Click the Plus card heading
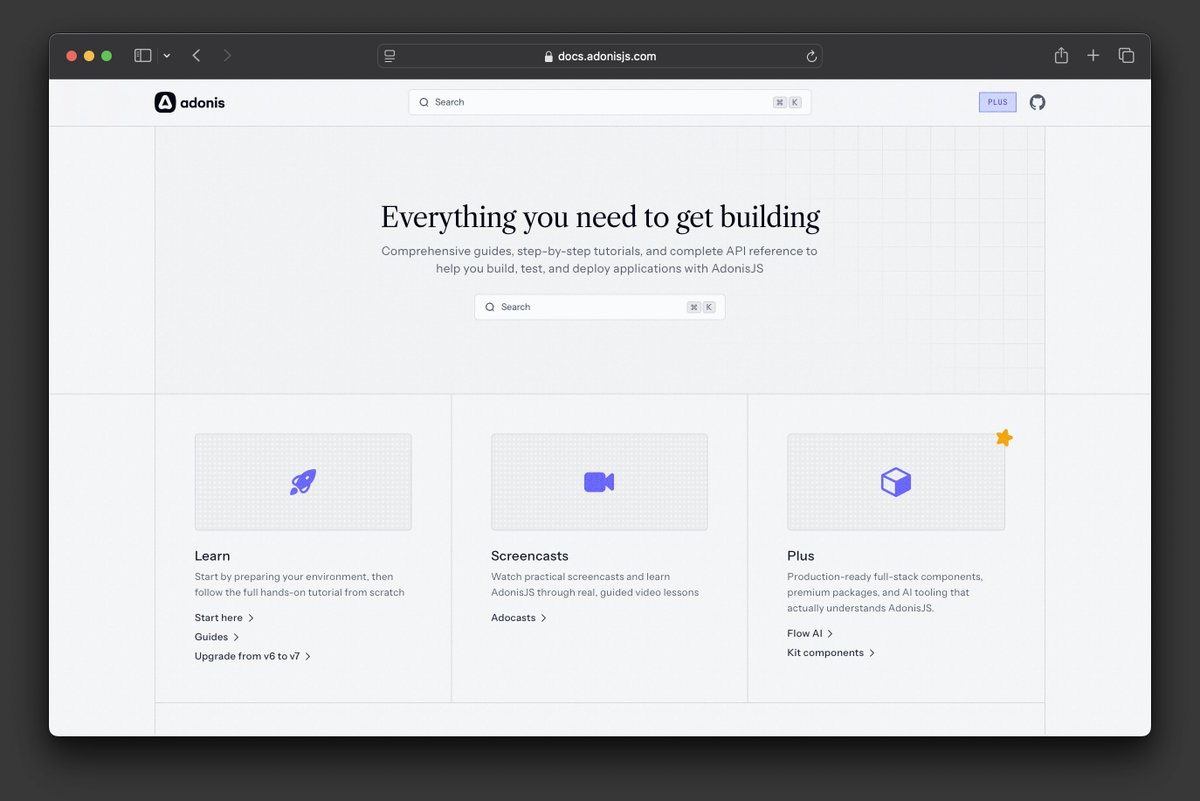The image size is (1200, 801). click(801, 556)
